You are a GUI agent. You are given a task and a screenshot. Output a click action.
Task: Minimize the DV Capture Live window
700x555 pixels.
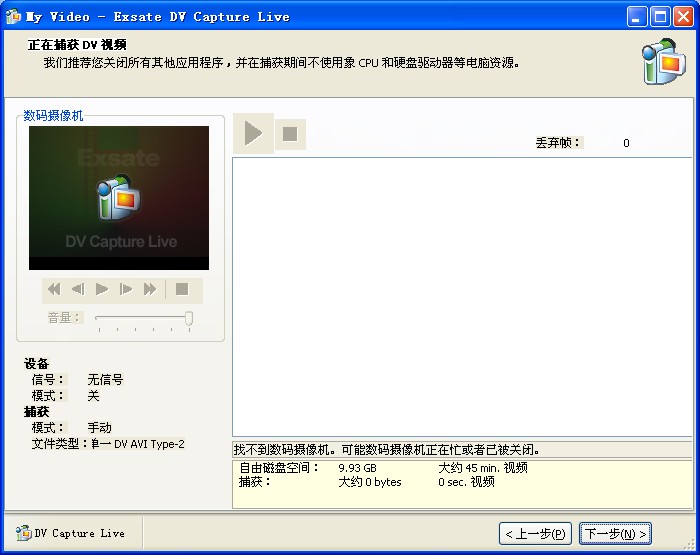637,17
